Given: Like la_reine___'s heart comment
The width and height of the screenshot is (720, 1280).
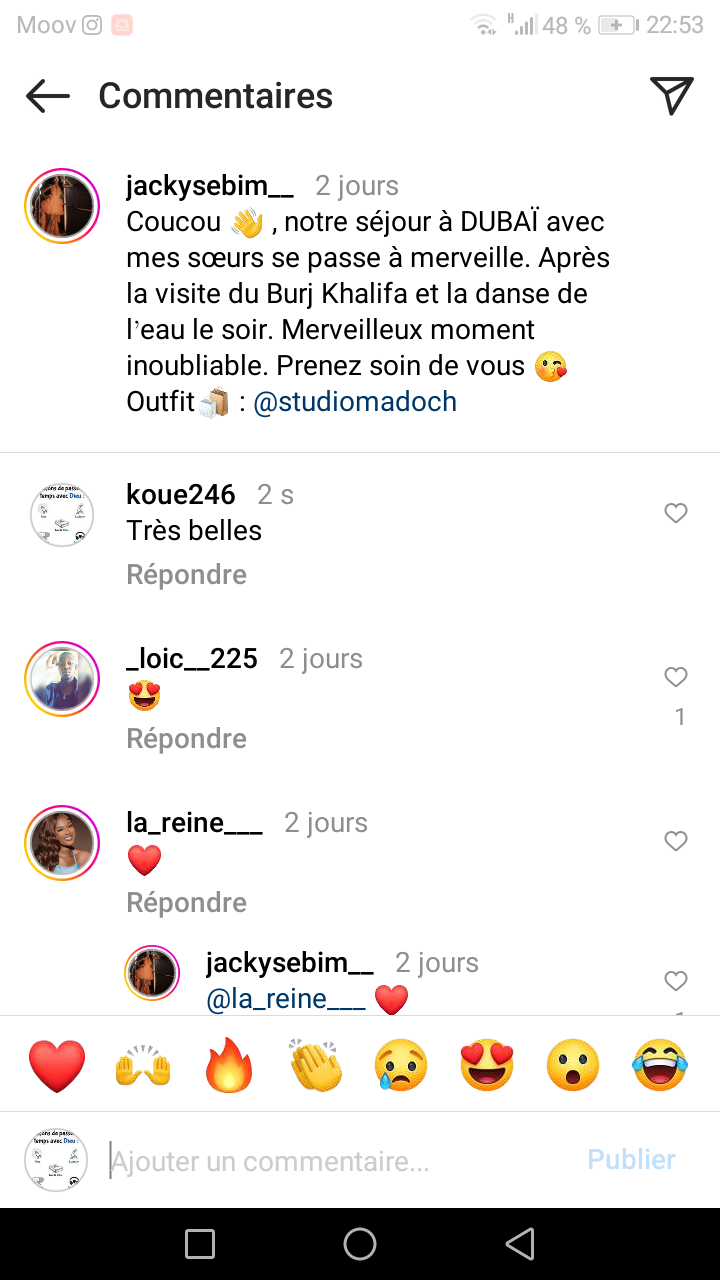Looking at the screenshot, I should pos(676,841).
